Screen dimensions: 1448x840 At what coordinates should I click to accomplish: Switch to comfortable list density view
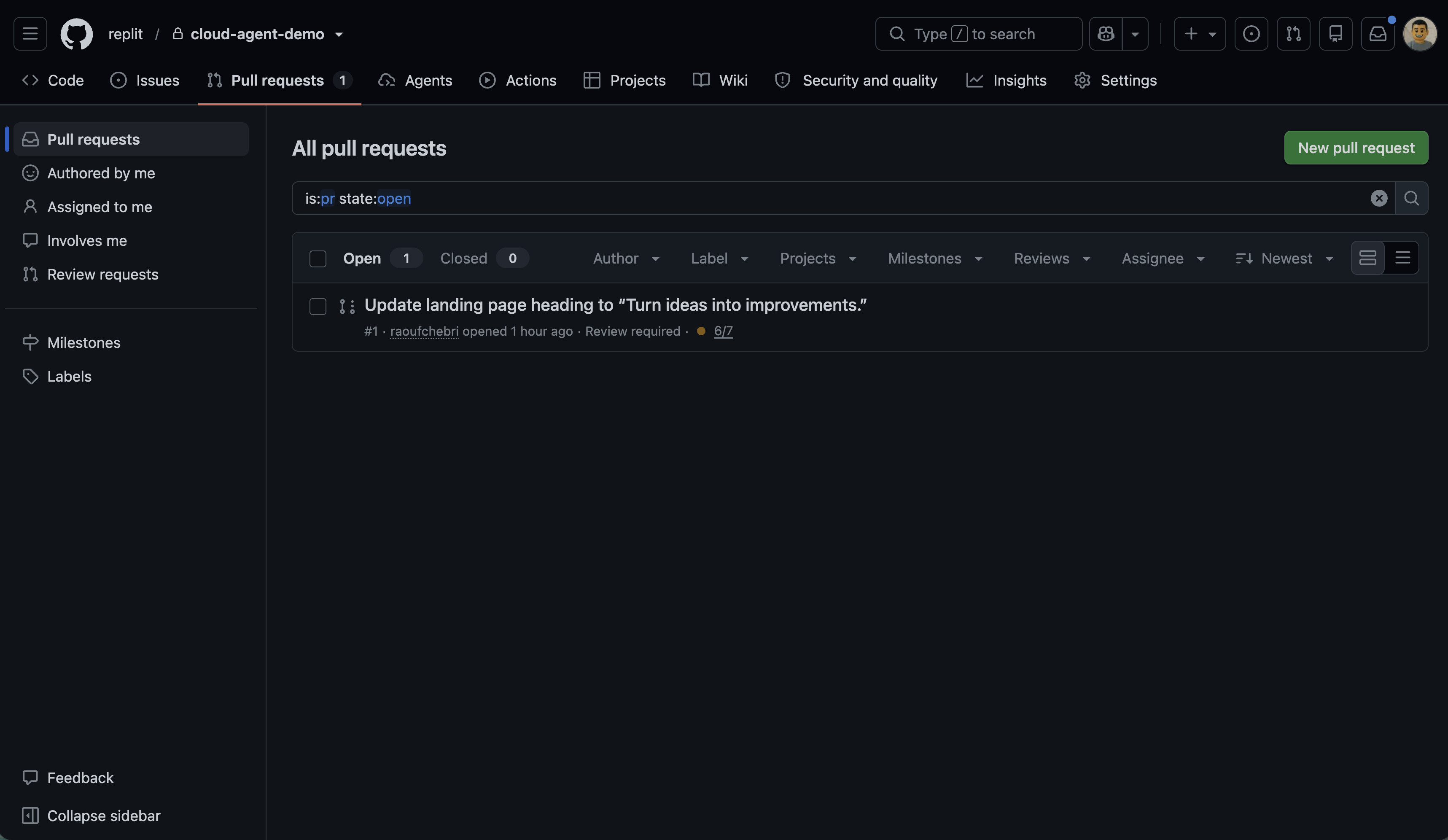(1367, 258)
